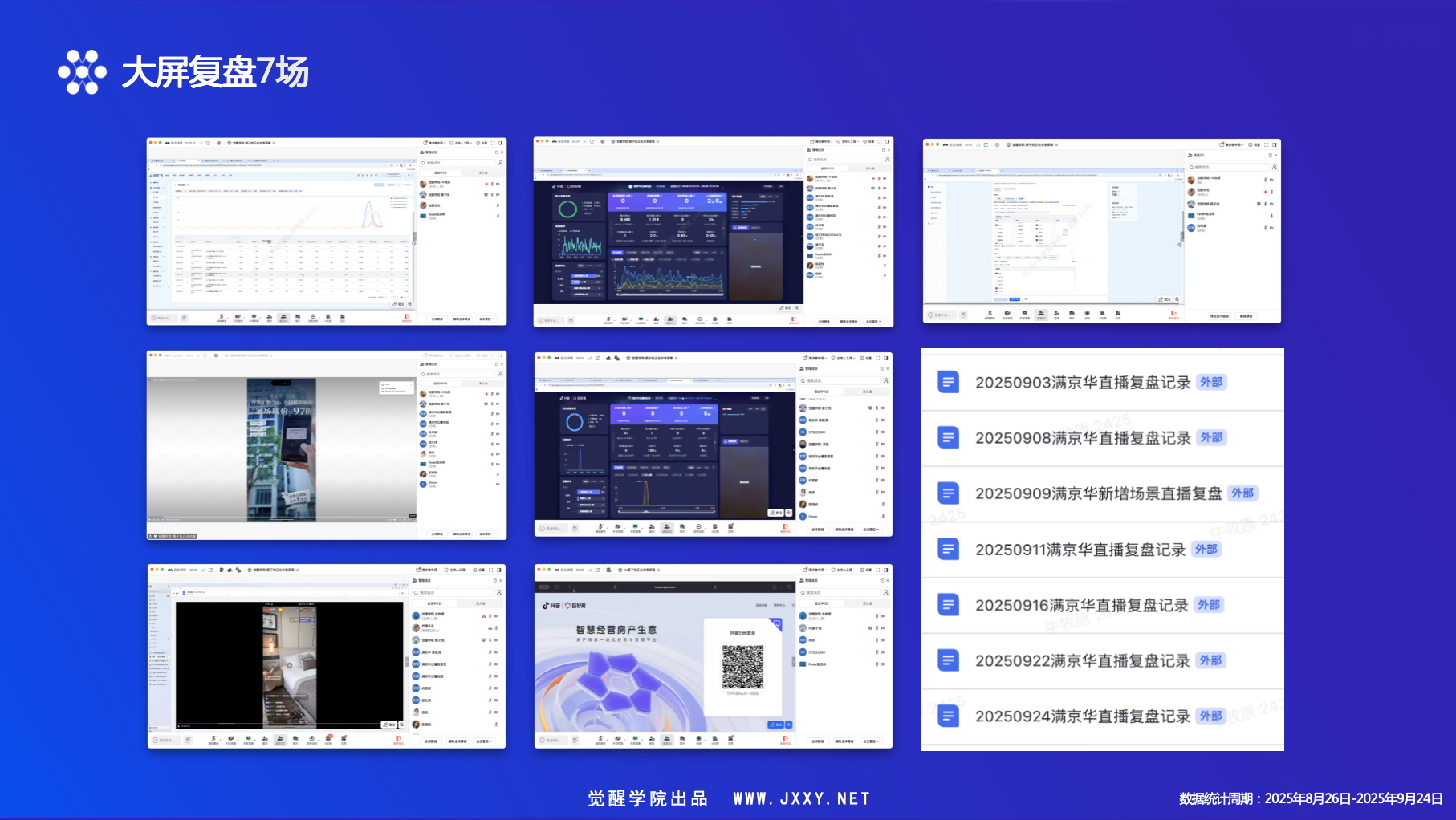Open the bedroom livestream video screenshot
1456x820 pixels.
pos(289,664)
